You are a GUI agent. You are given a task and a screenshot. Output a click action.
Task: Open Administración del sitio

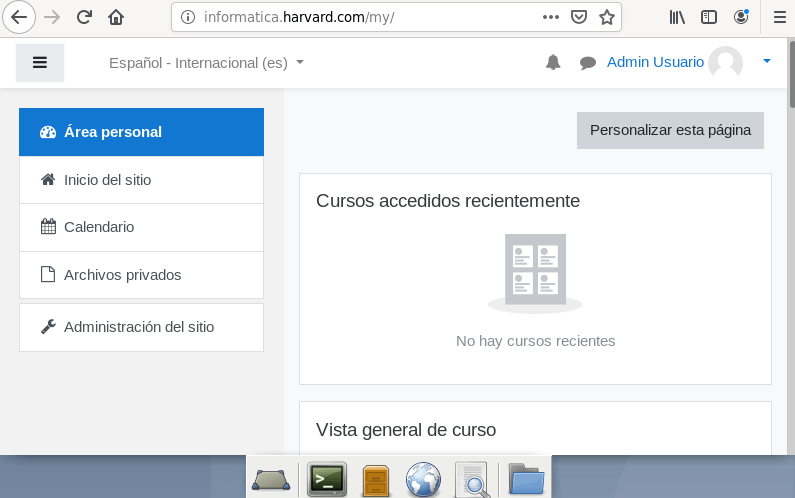(x=141, y=327)
